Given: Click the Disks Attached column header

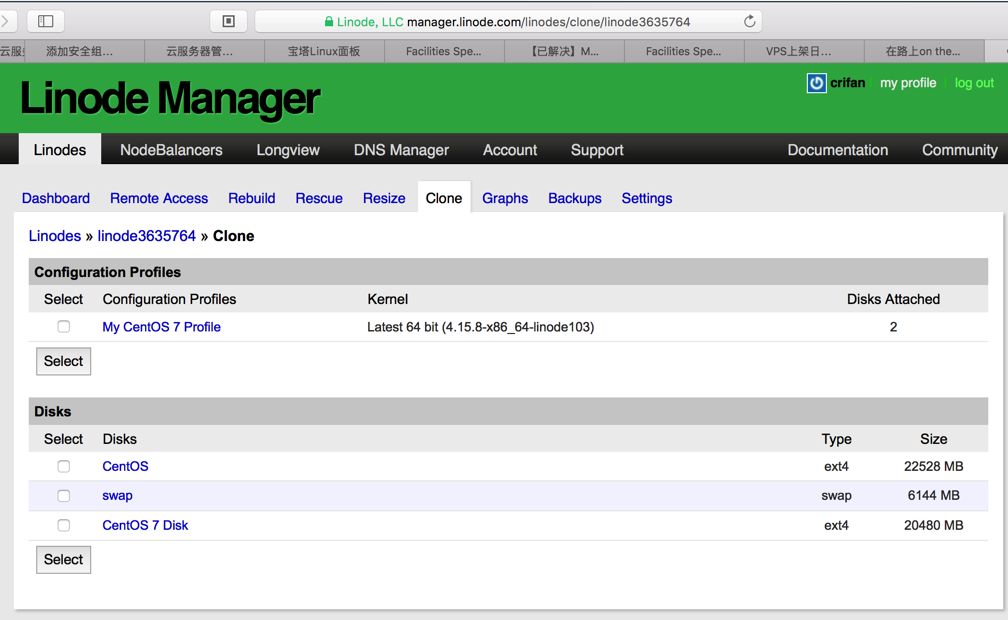Looking at the screenshot, I should click(893, 299).
